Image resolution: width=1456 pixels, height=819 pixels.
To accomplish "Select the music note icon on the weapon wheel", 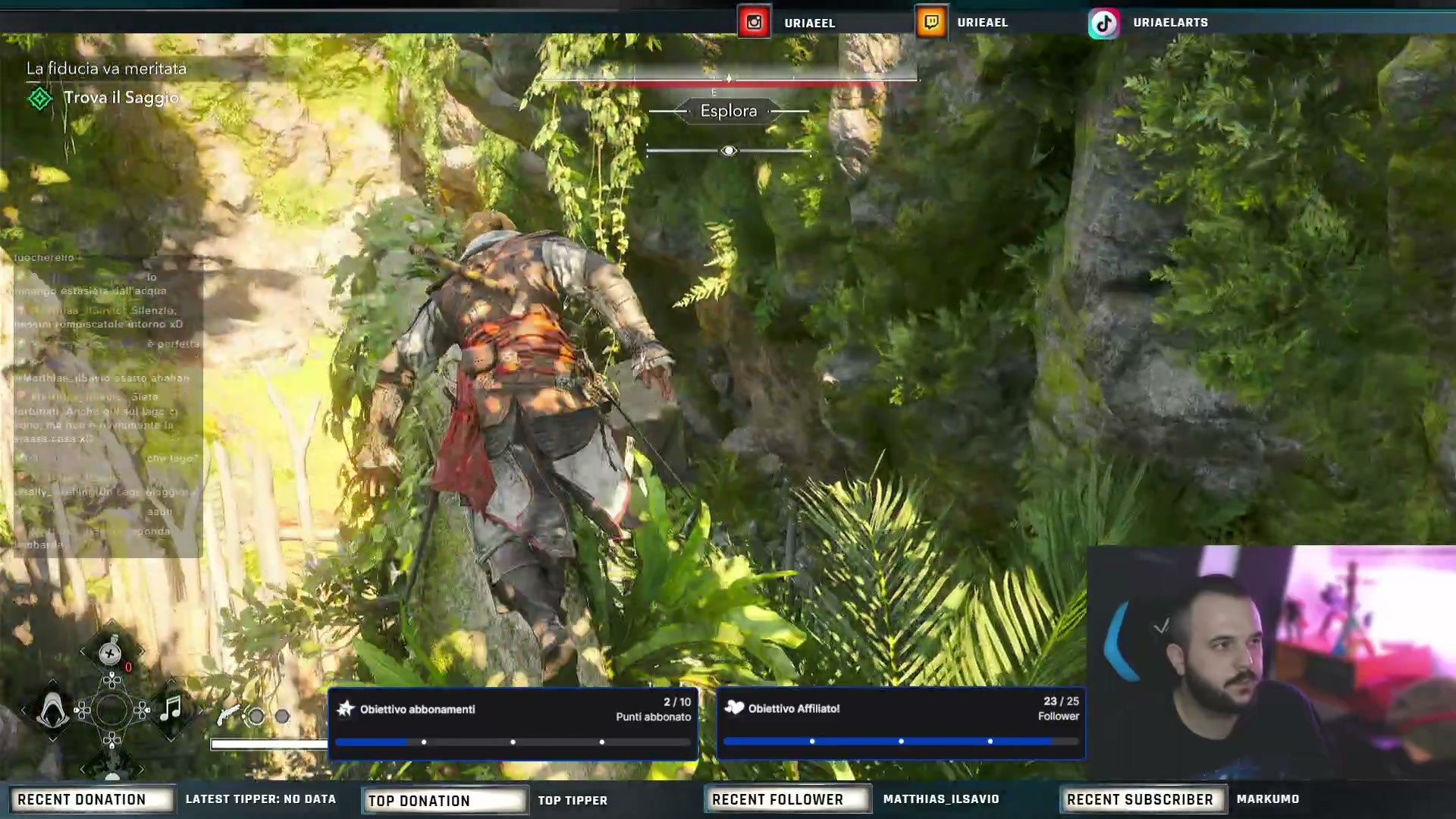I will (171, 709).
